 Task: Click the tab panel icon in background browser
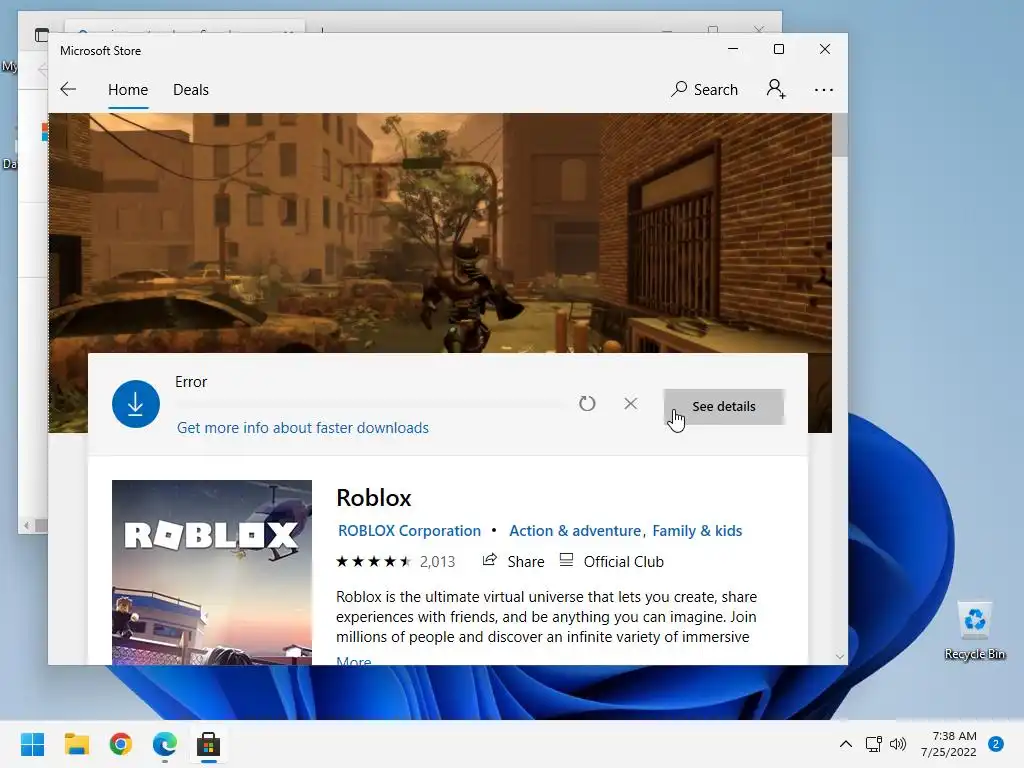coord(42,35)
